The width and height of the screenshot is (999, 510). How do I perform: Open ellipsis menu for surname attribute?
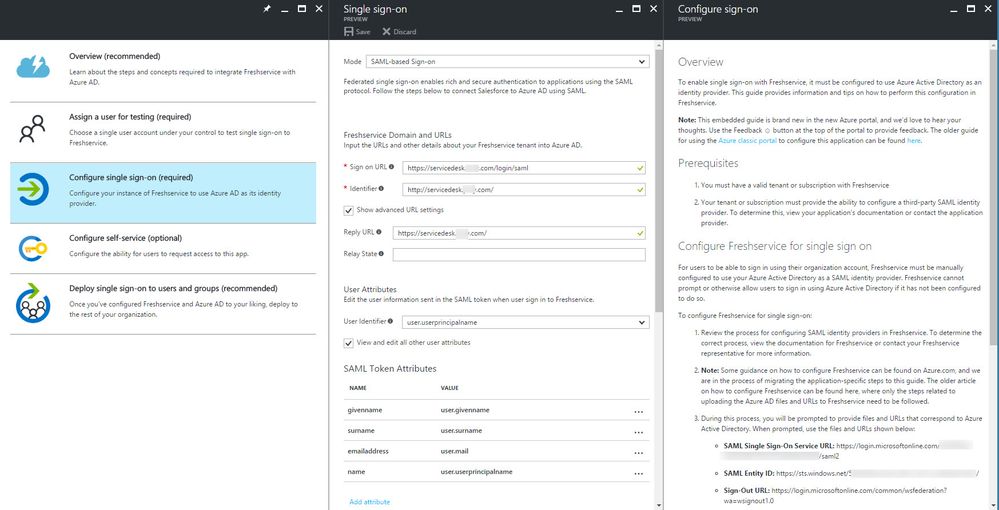(x=638, y=433)
